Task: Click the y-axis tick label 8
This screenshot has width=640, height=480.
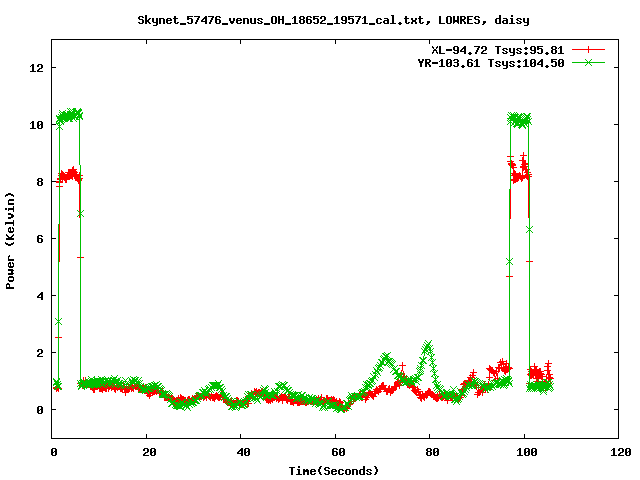Action: tap(40, 182)
